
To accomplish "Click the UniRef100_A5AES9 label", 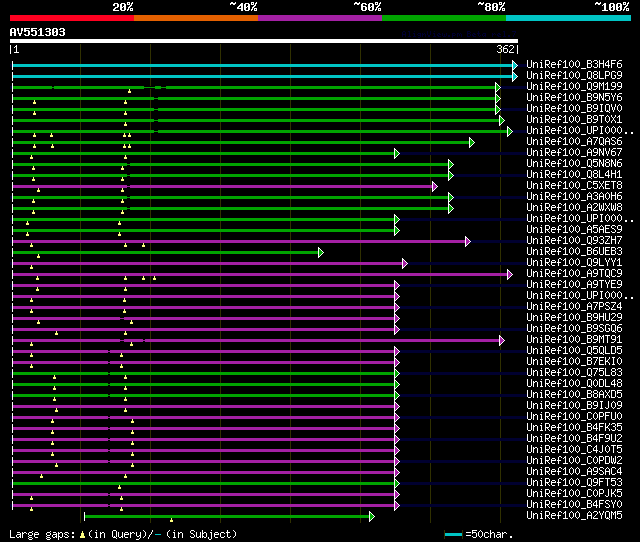I will 574,230.
